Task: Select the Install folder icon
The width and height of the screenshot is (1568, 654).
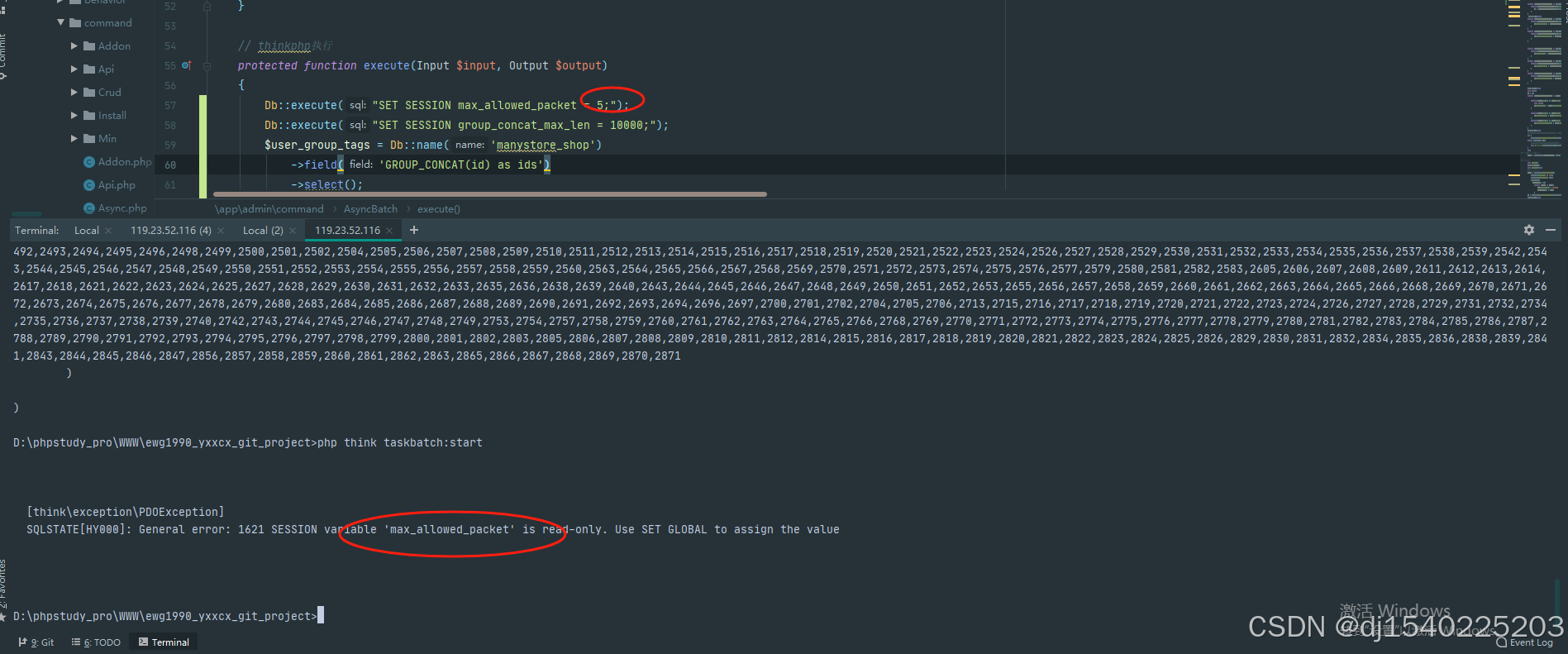Action: [89, 115]
